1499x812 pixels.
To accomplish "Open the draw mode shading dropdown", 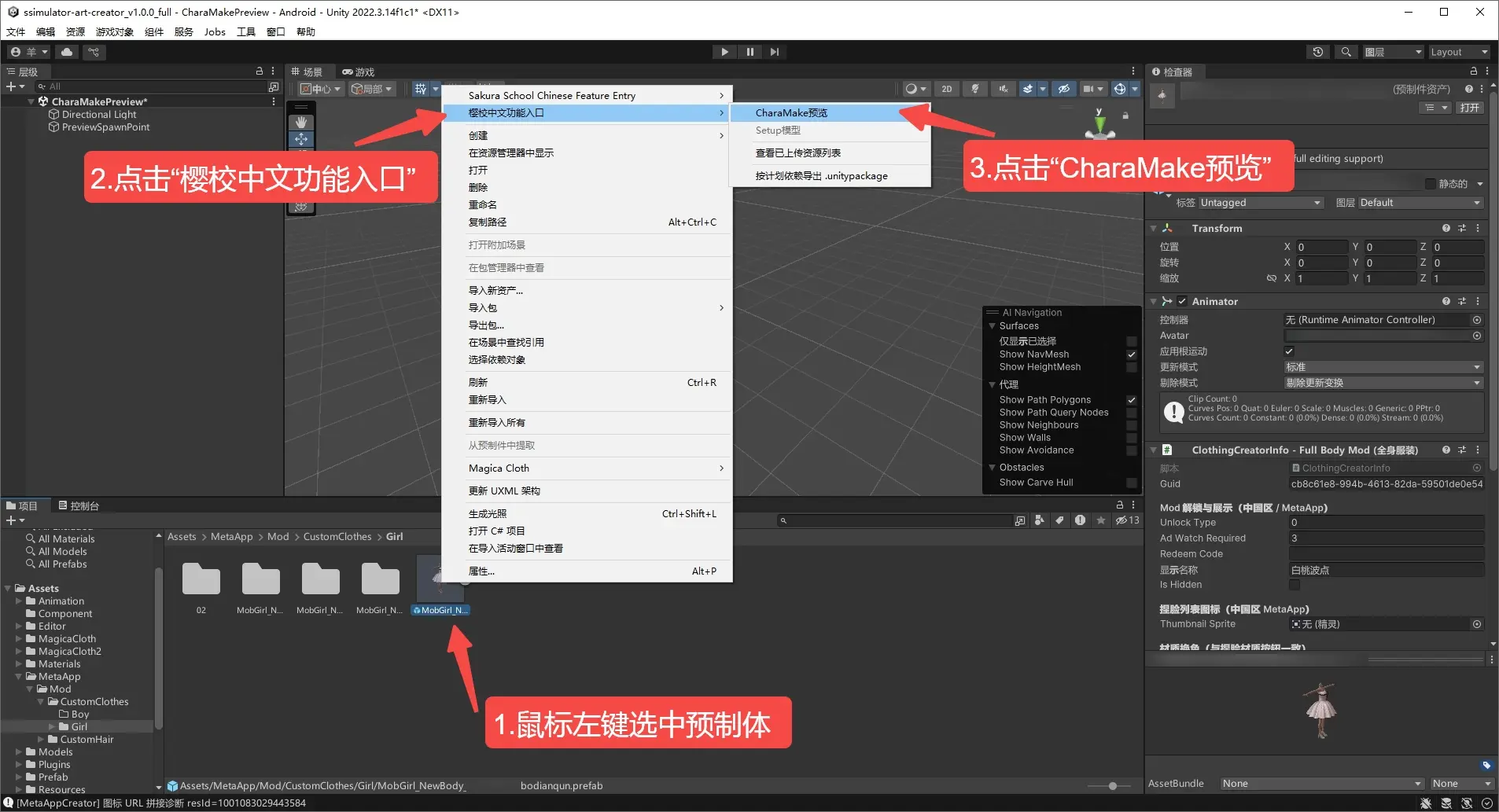I will click(915, 89).
